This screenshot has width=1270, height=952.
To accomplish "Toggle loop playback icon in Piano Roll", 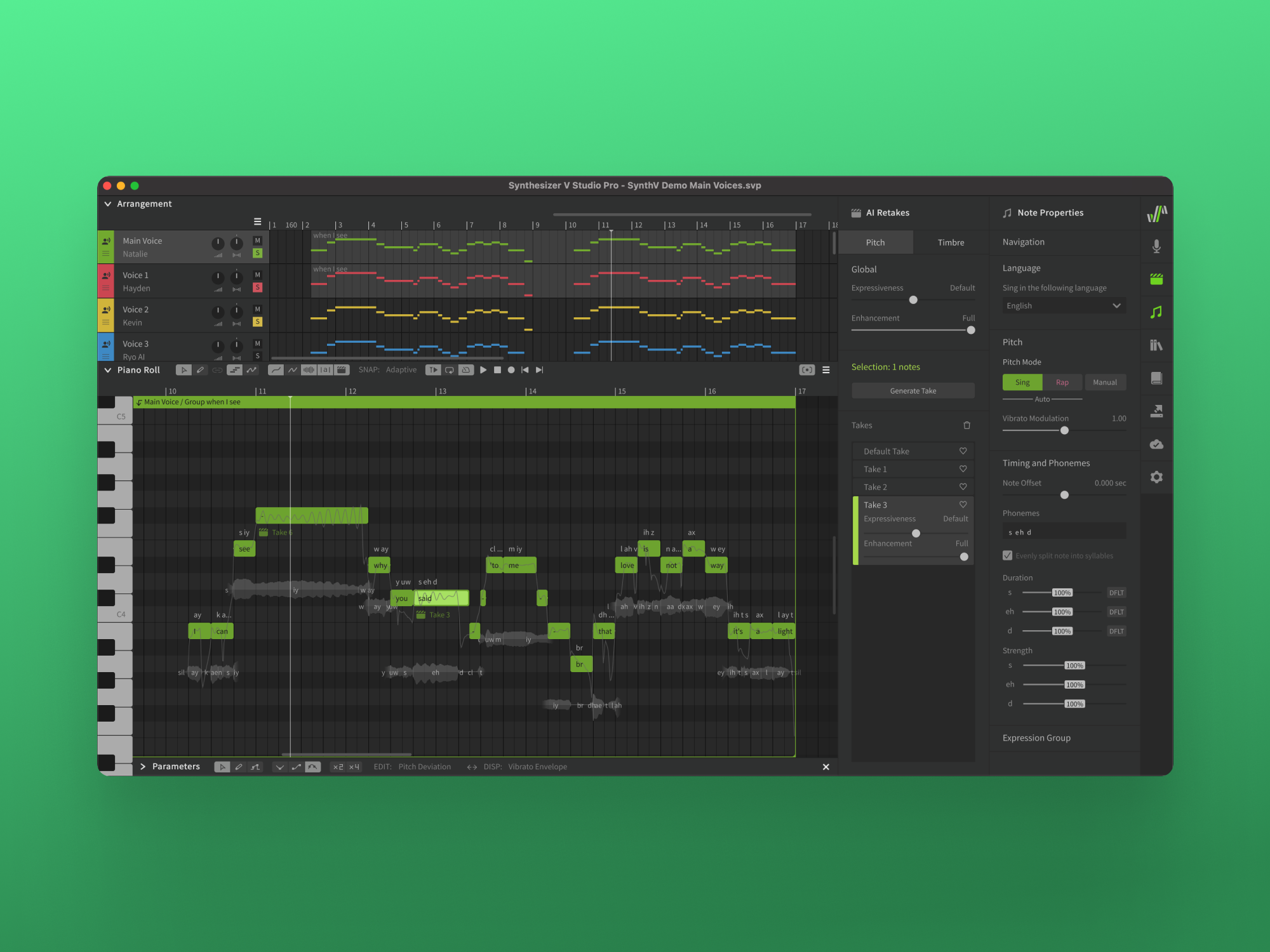I will pos(450,370).
